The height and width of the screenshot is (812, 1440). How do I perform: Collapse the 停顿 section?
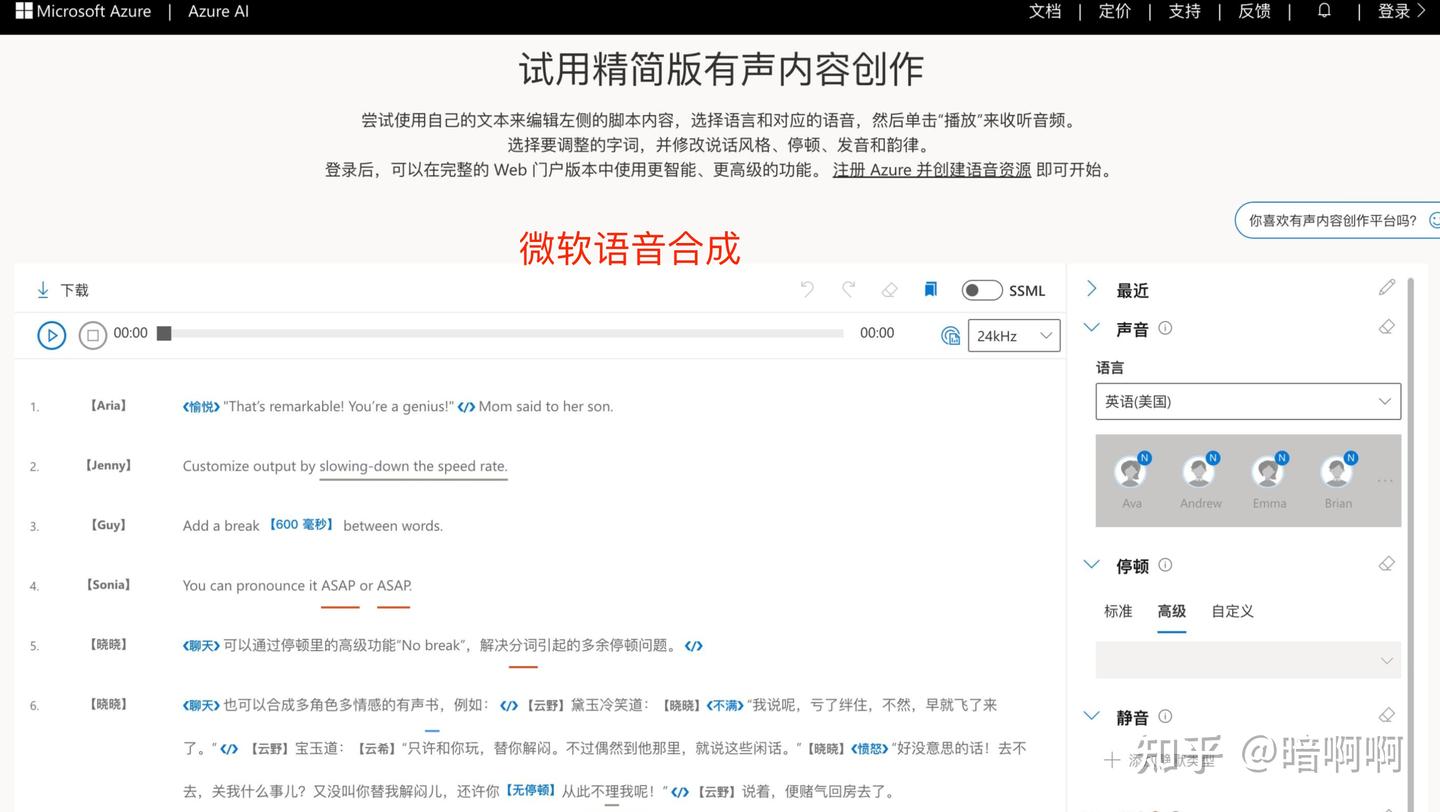(1092, 564)
